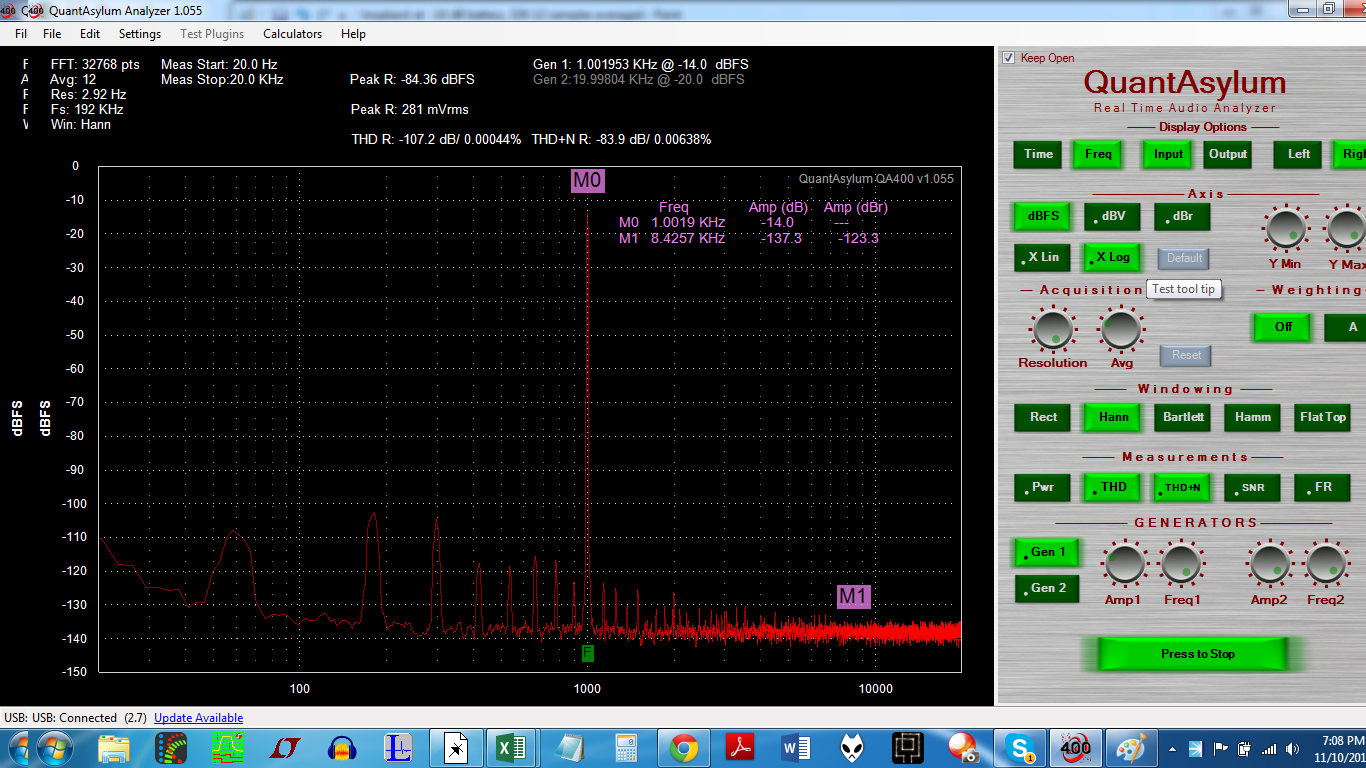Toggle the Keep Open checkbox

tap(1009, 58)
